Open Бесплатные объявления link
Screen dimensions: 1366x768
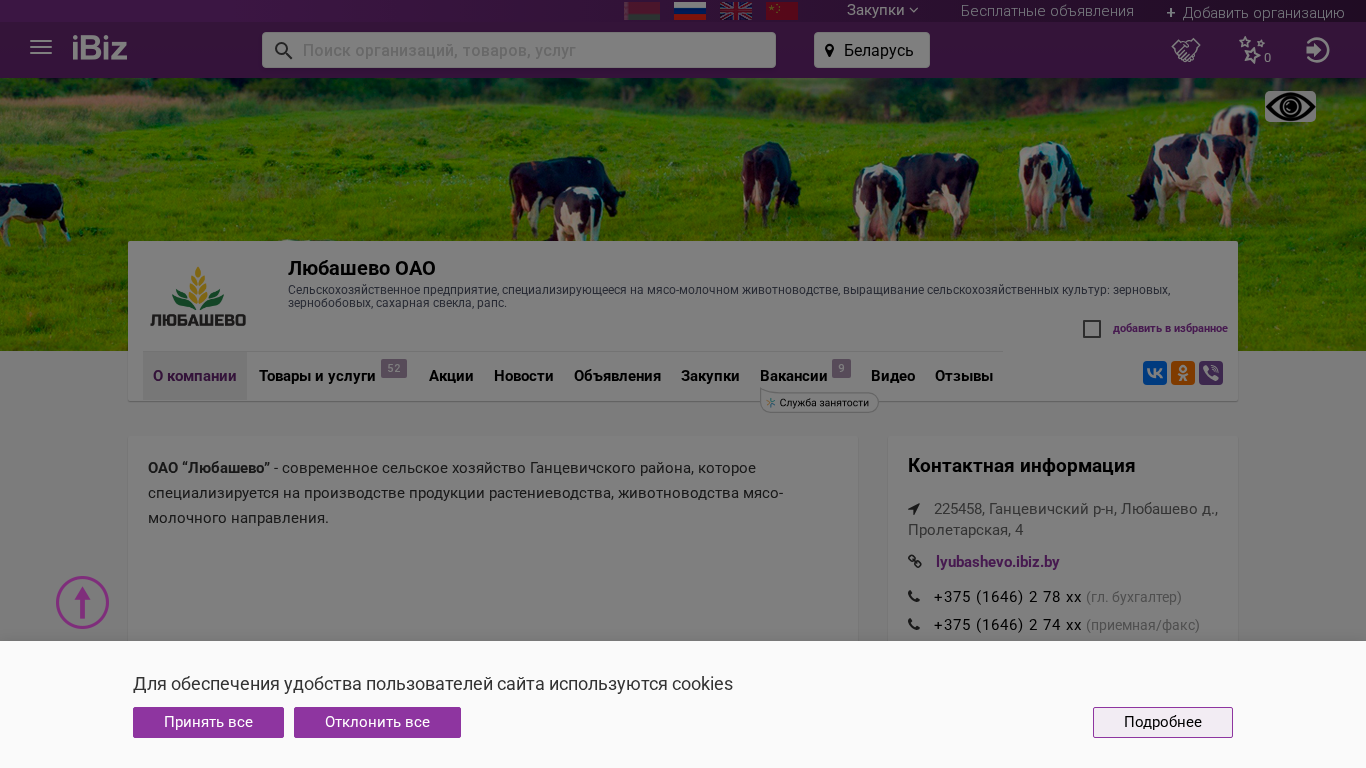pos(1047,11)
